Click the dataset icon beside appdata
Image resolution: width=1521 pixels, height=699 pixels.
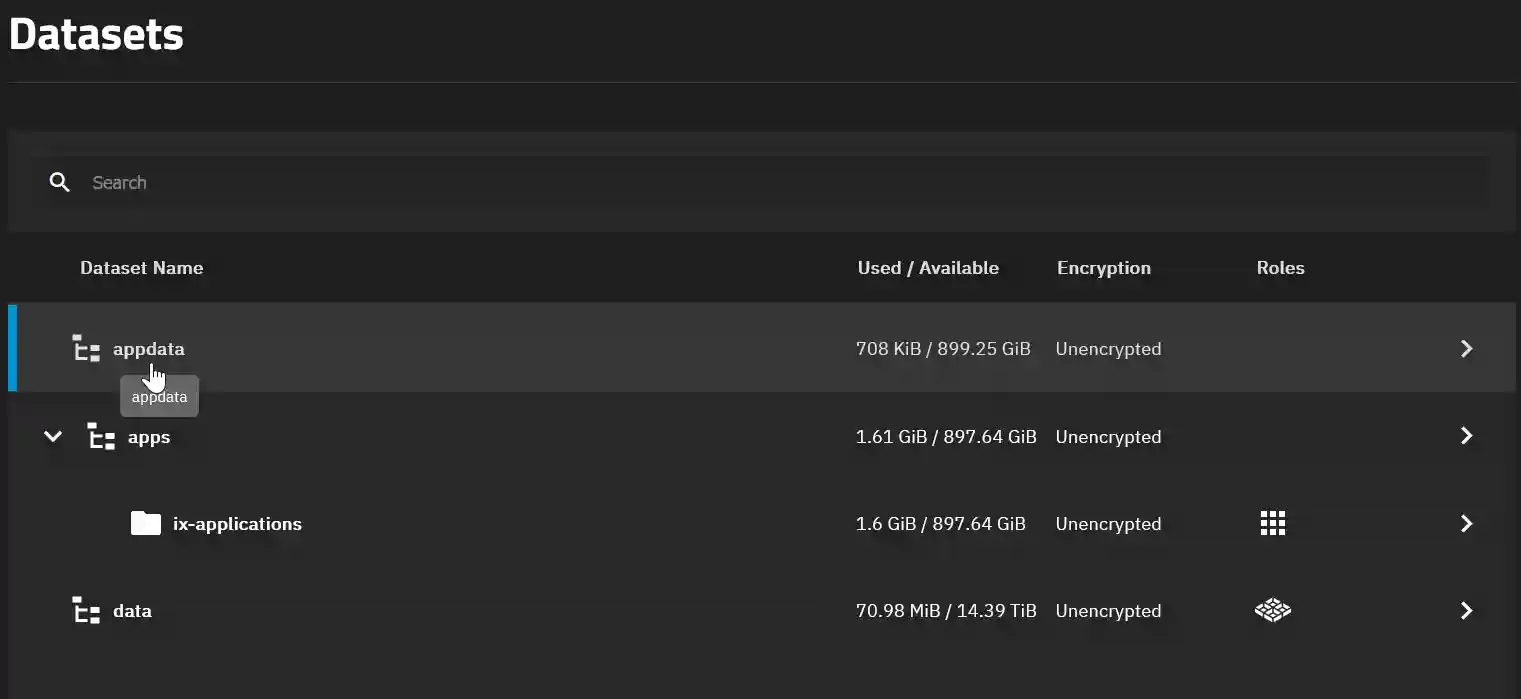click(x=86, y=348)
